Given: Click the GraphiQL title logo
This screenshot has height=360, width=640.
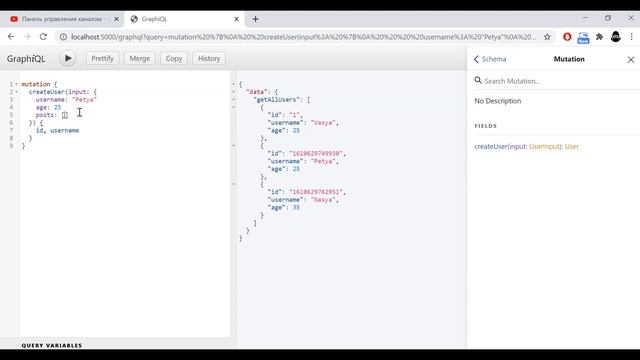Looking at the screenshot, I should (26, 59).
